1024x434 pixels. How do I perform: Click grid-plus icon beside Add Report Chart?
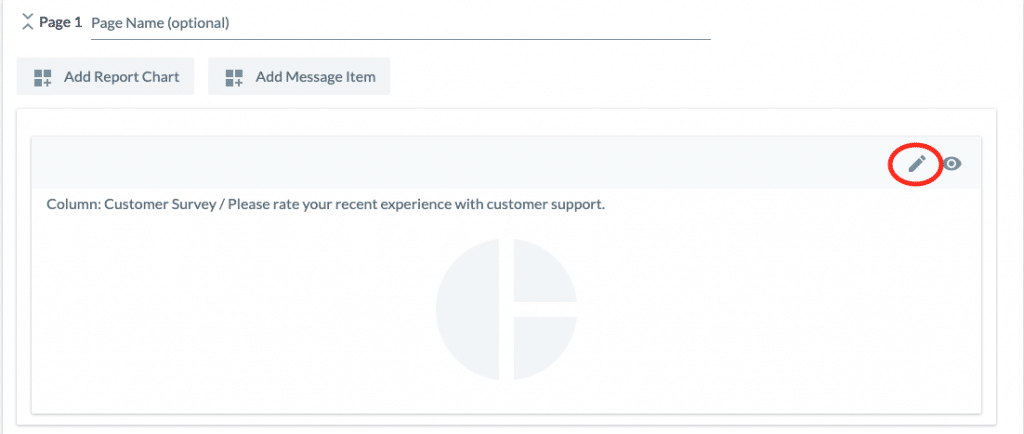tap(42, 78)
